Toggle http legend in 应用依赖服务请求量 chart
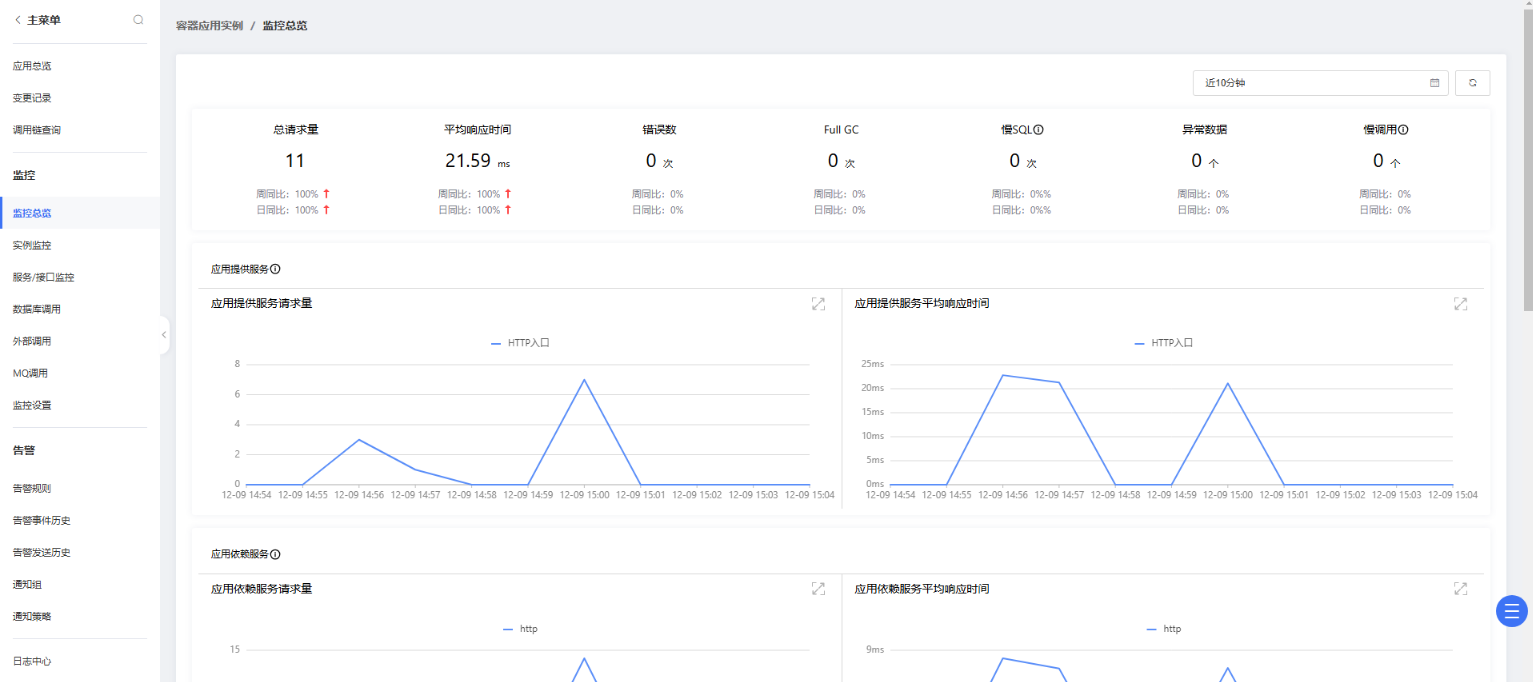 coord(520,629)
